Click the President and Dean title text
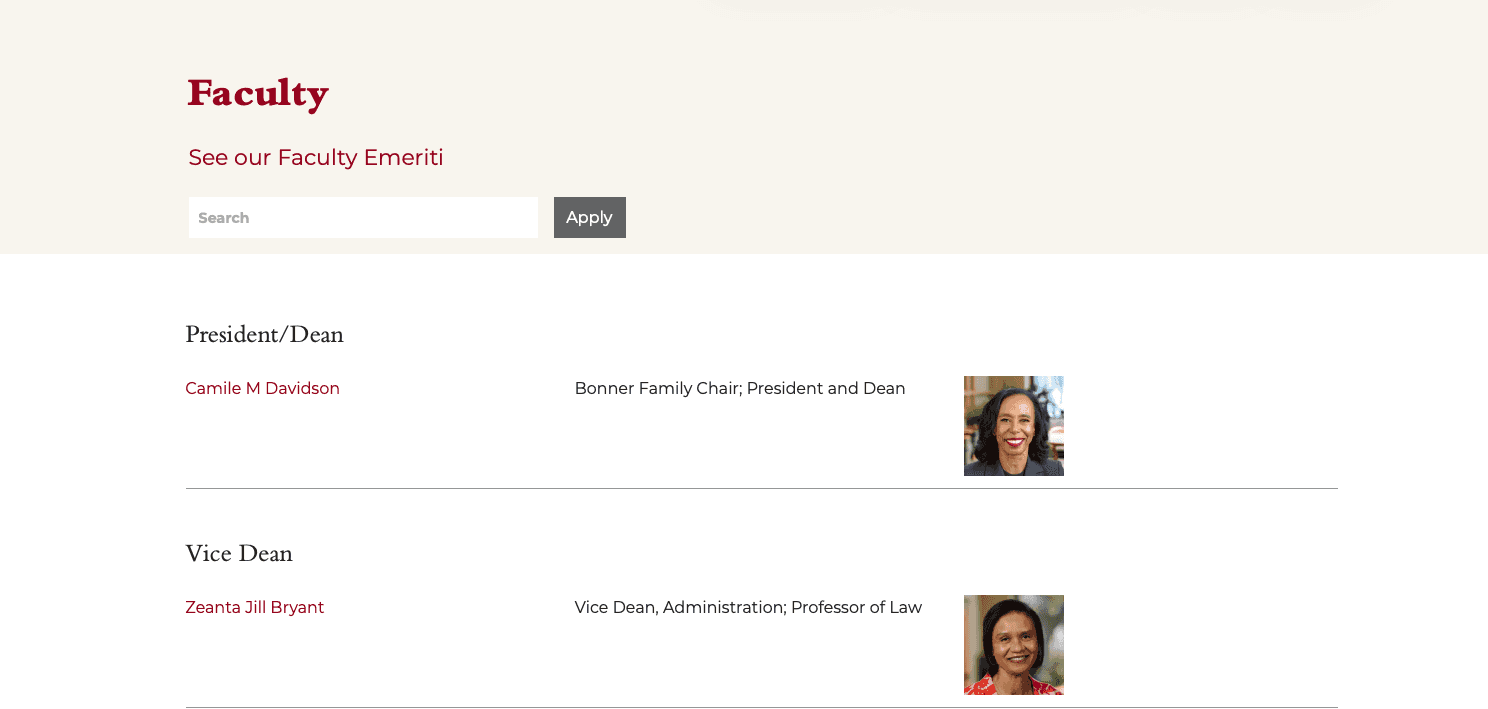The width and height of the screenshot is (1488, 709). point(826,389)
